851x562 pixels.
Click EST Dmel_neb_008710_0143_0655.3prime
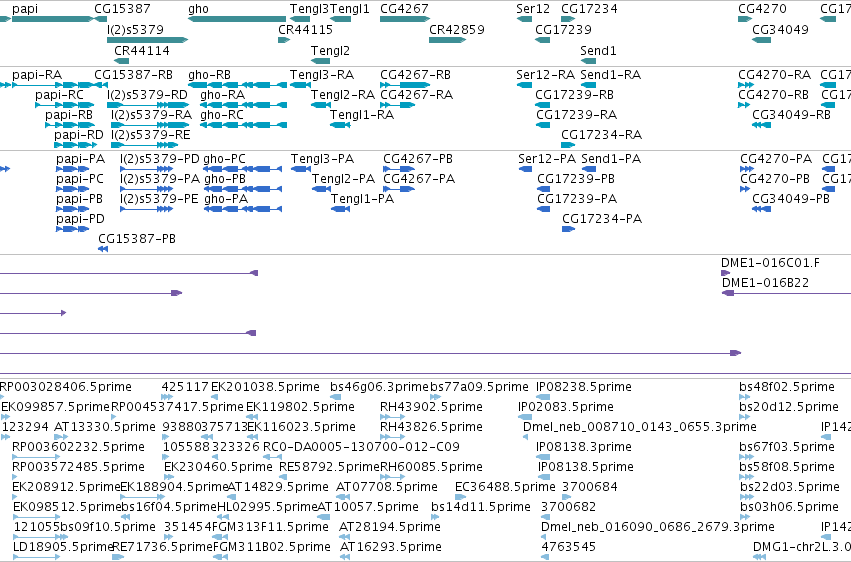(x=640, y=426)
